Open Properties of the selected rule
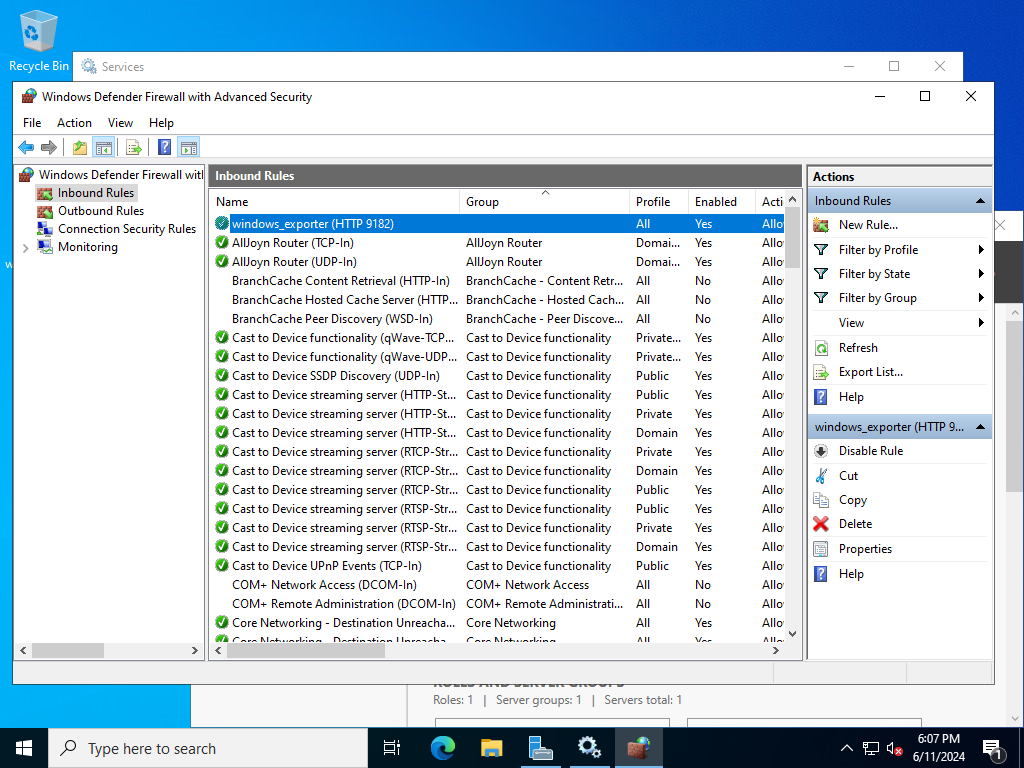 (865, 549)
